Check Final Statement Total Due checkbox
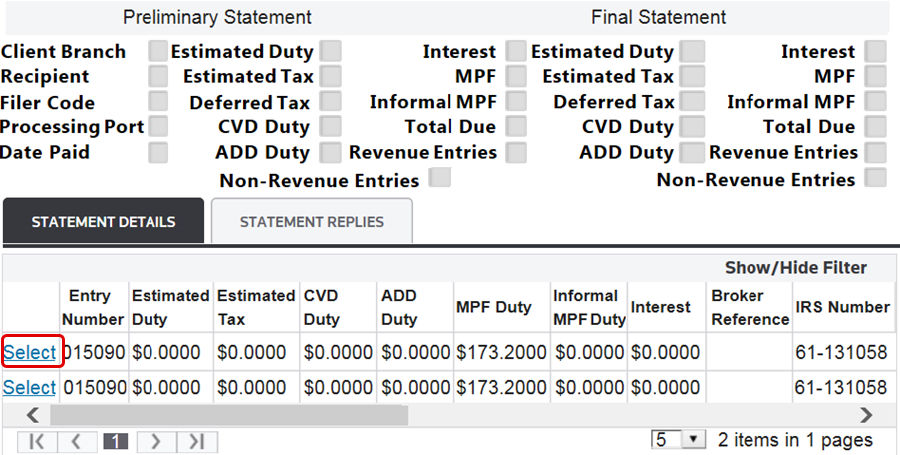The height and width of the screenshot is (455, 900). pos(875,126)
